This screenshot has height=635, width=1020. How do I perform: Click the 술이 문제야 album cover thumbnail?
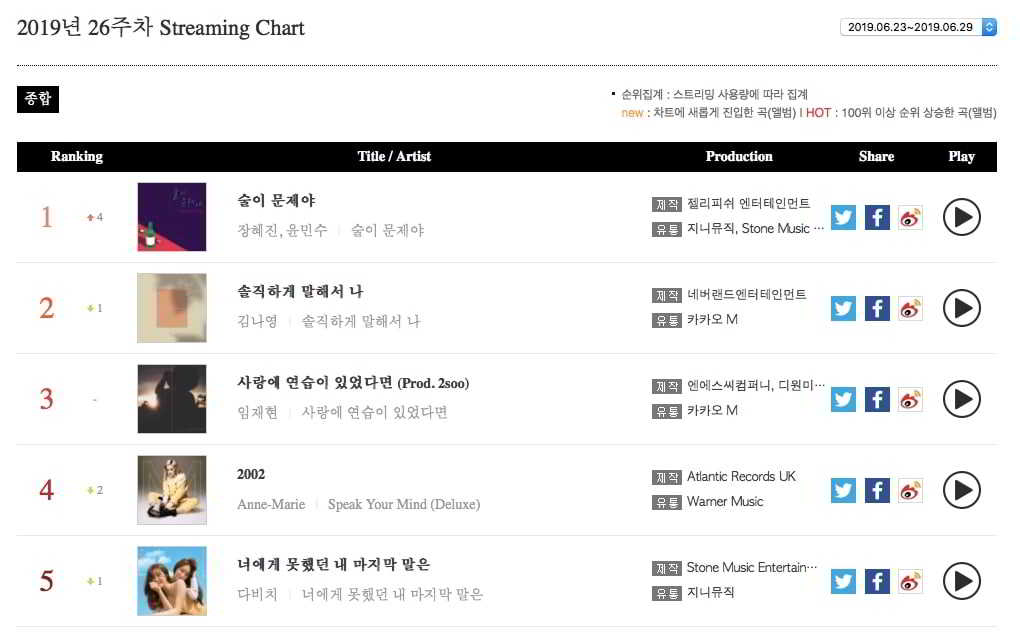click(x=172, y=217)
